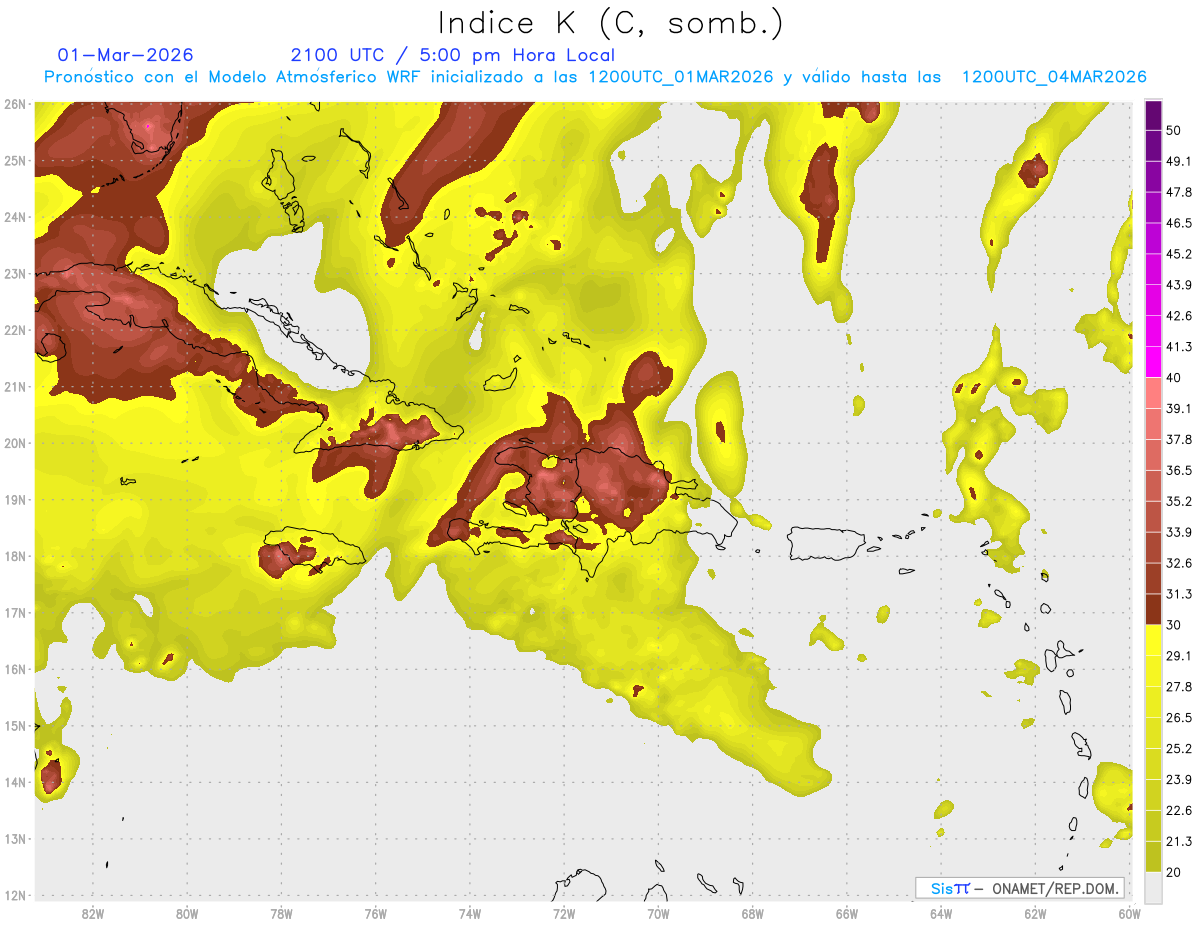This screenshot has height=927, width=1200.
Task: Click the colorbar label '50'
Action: (1174, 130)
